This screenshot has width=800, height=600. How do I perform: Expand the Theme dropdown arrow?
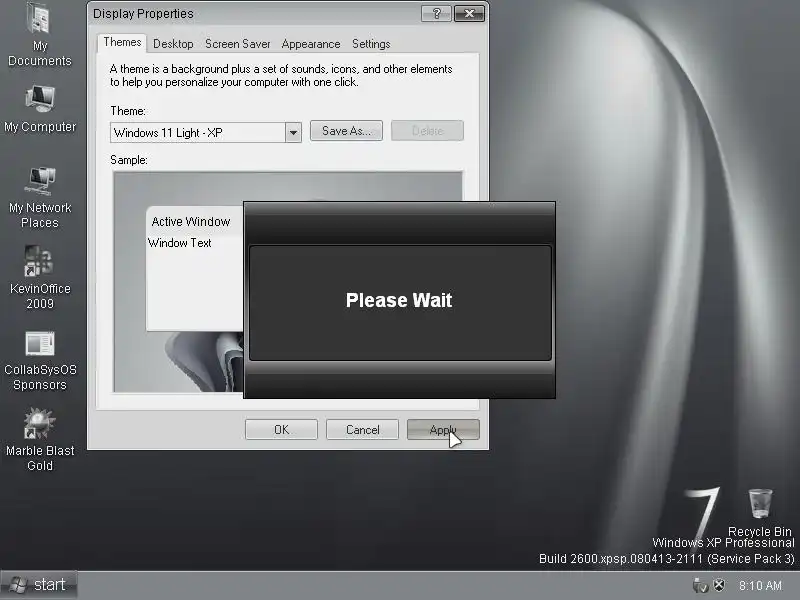coord(293,133)
